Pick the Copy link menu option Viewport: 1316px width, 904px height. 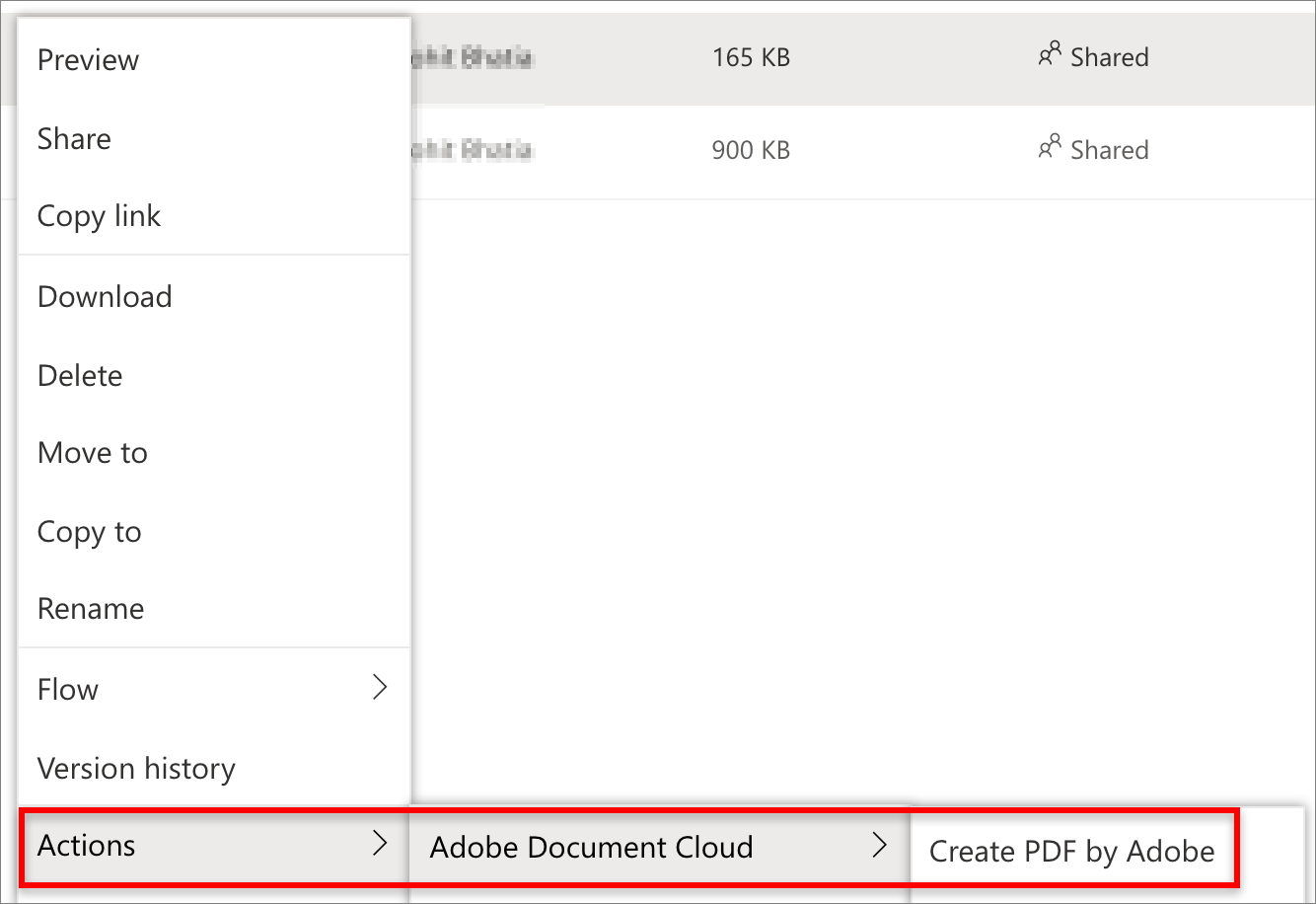point(99,216)
